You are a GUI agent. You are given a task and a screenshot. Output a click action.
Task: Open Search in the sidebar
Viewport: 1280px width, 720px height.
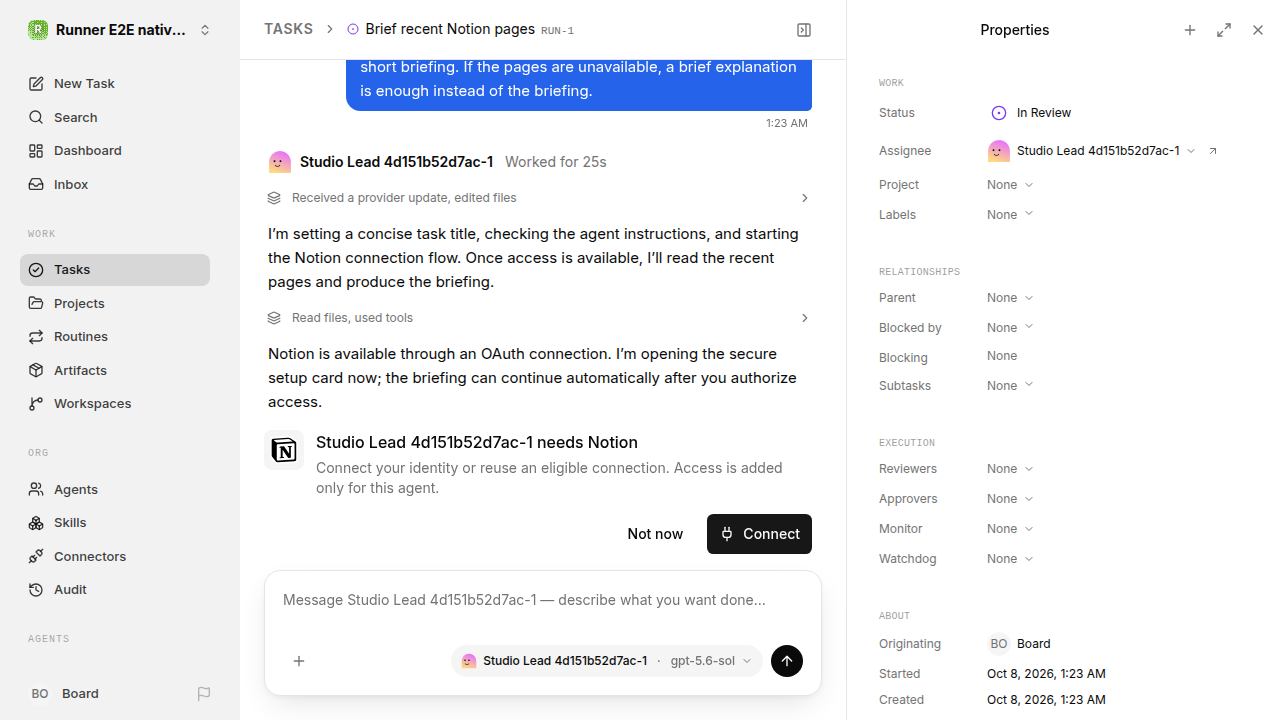click(x=115, y=117)
